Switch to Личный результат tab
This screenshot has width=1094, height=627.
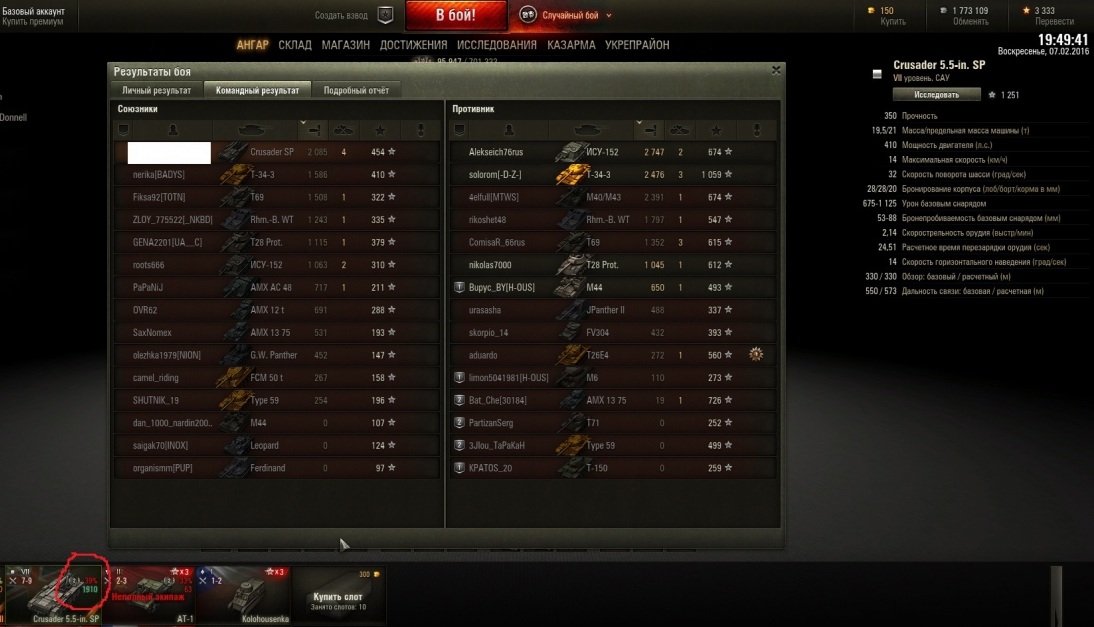[156, 90]
